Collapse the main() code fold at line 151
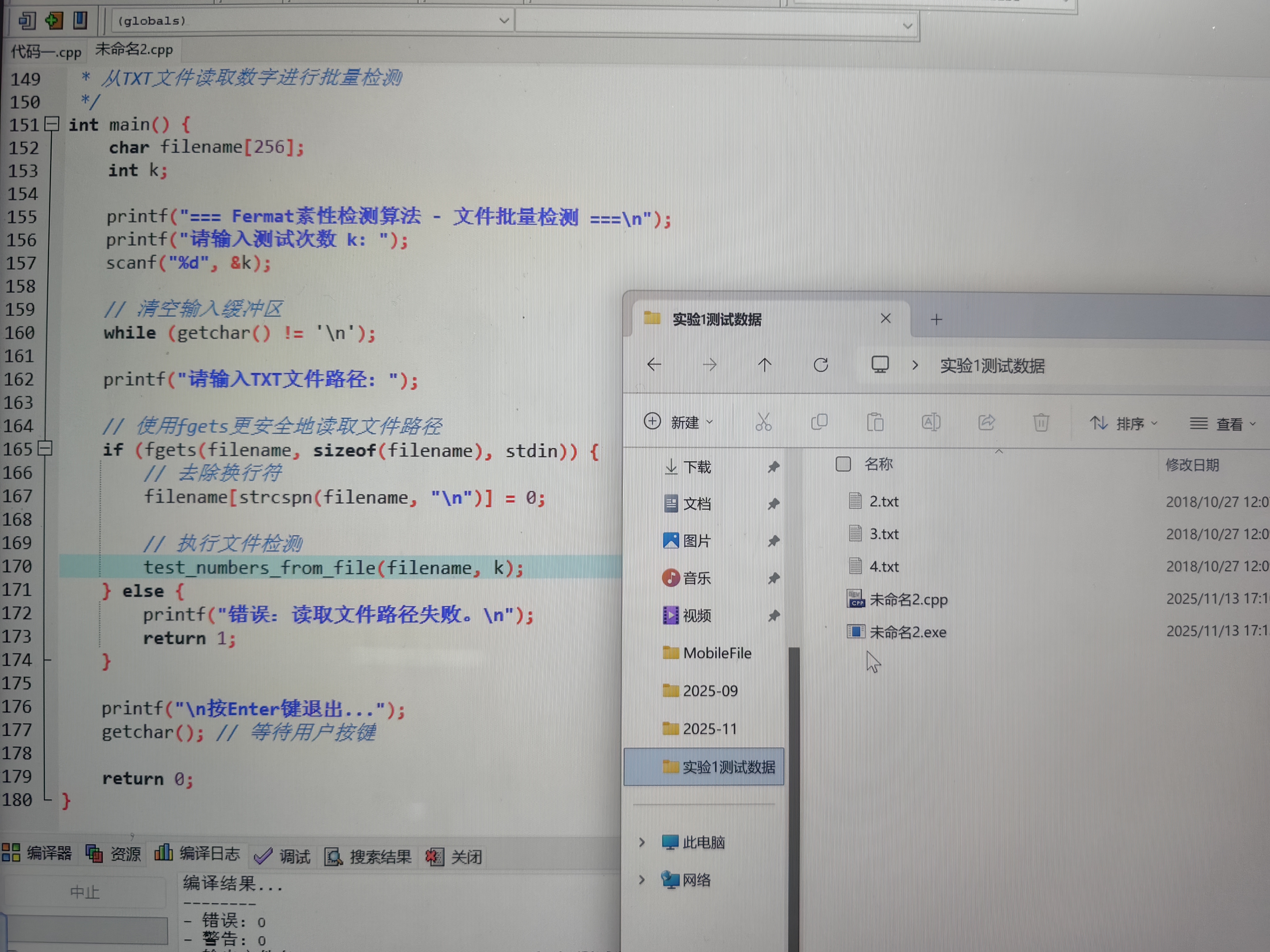Image resolution: width=1270 pixels, height=952 pixels. point(52,124)
